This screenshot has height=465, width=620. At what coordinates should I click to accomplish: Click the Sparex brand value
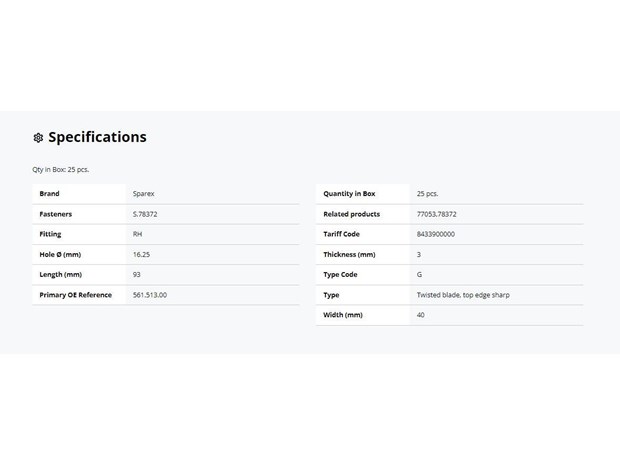144,194
